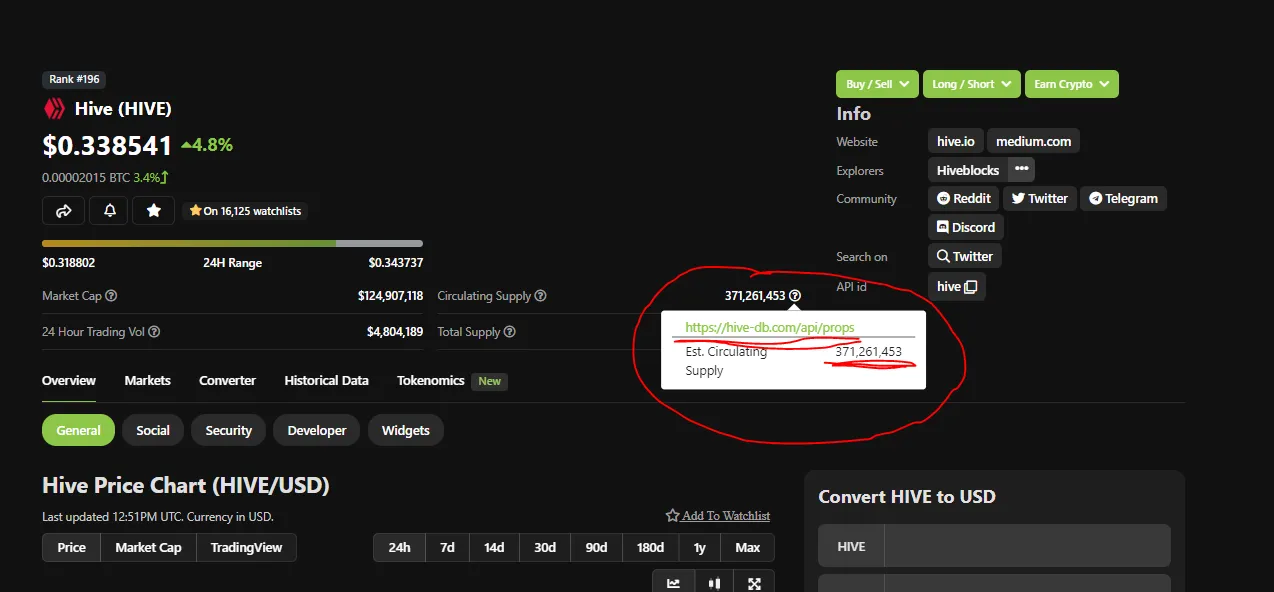Viewport: 1274px width, 592px height.
Task: Click Add To Watchlist link
Action: [718, 515]
